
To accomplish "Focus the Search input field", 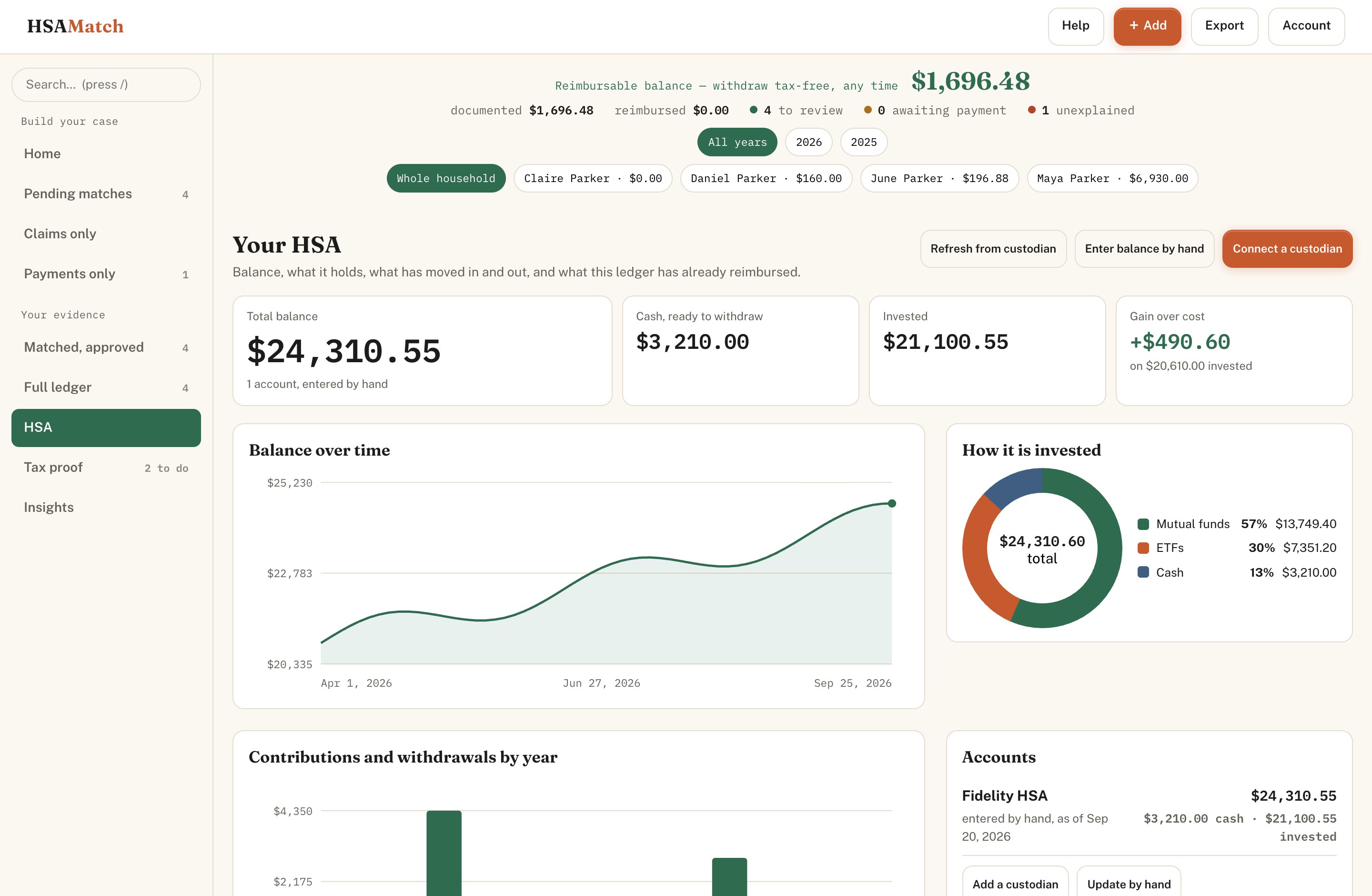I will (x=106, y=85).
